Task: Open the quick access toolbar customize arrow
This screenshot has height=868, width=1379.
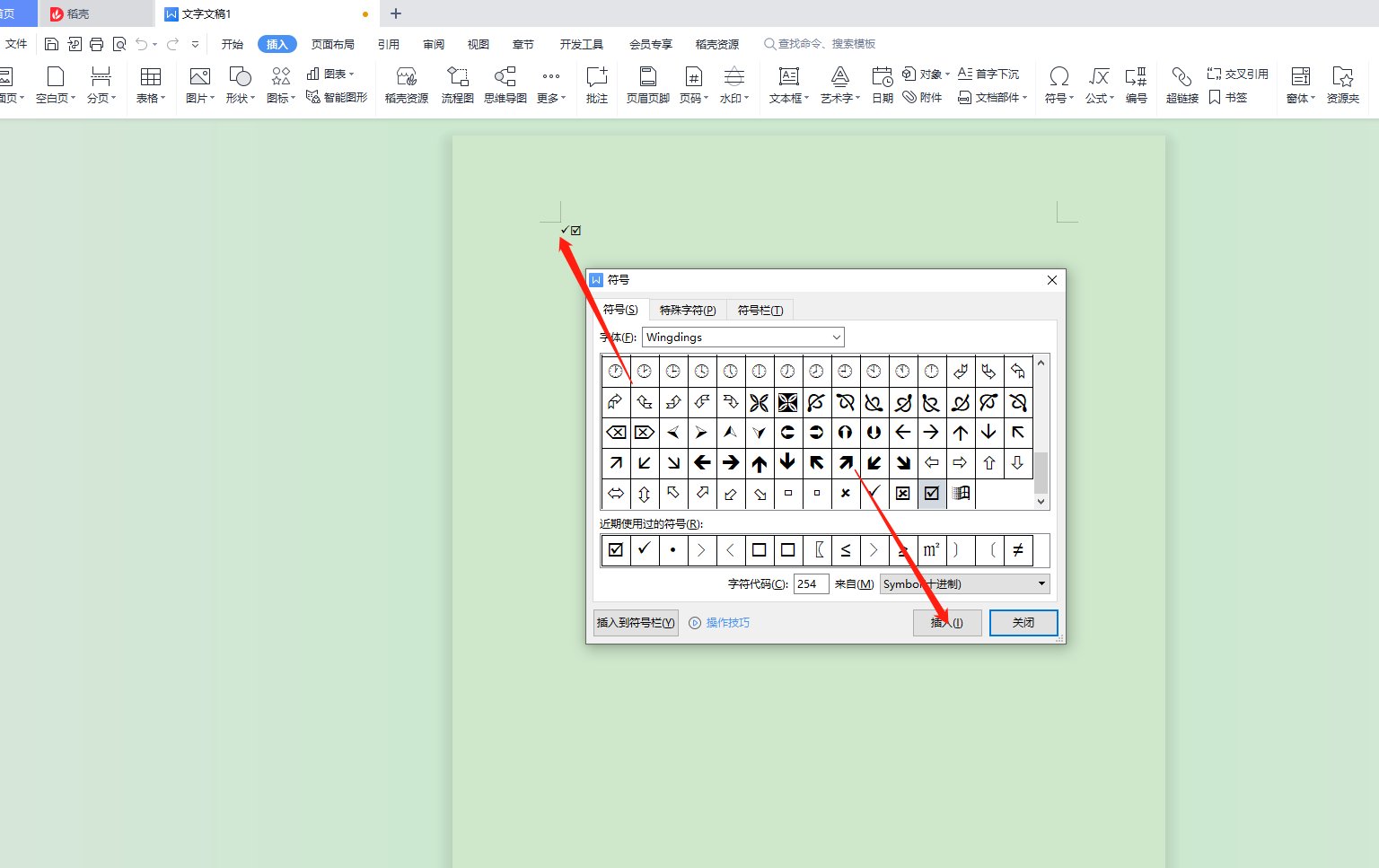Action: [195, 44]
